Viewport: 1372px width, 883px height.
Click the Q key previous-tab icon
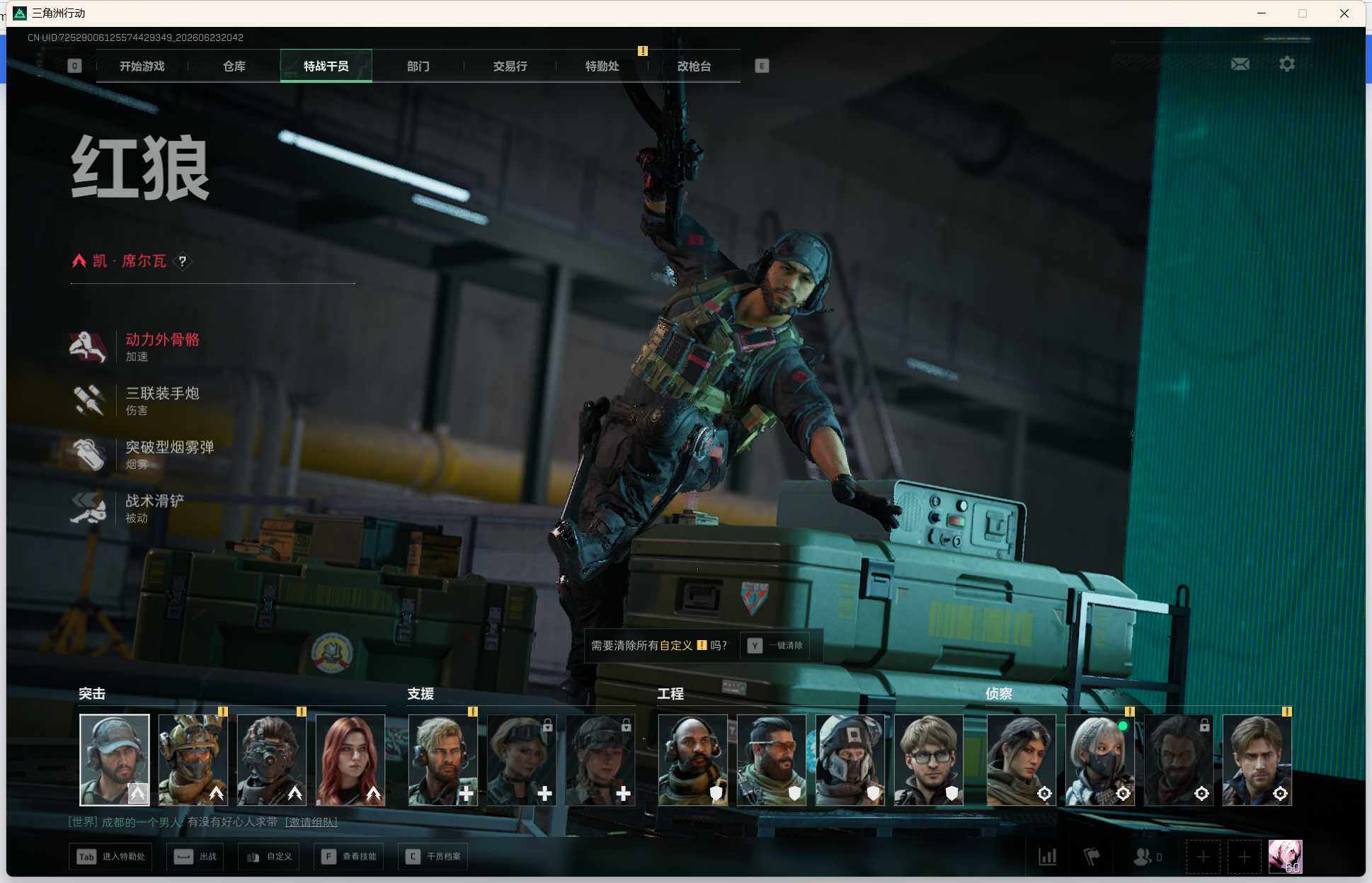click(x=74, y=66)
